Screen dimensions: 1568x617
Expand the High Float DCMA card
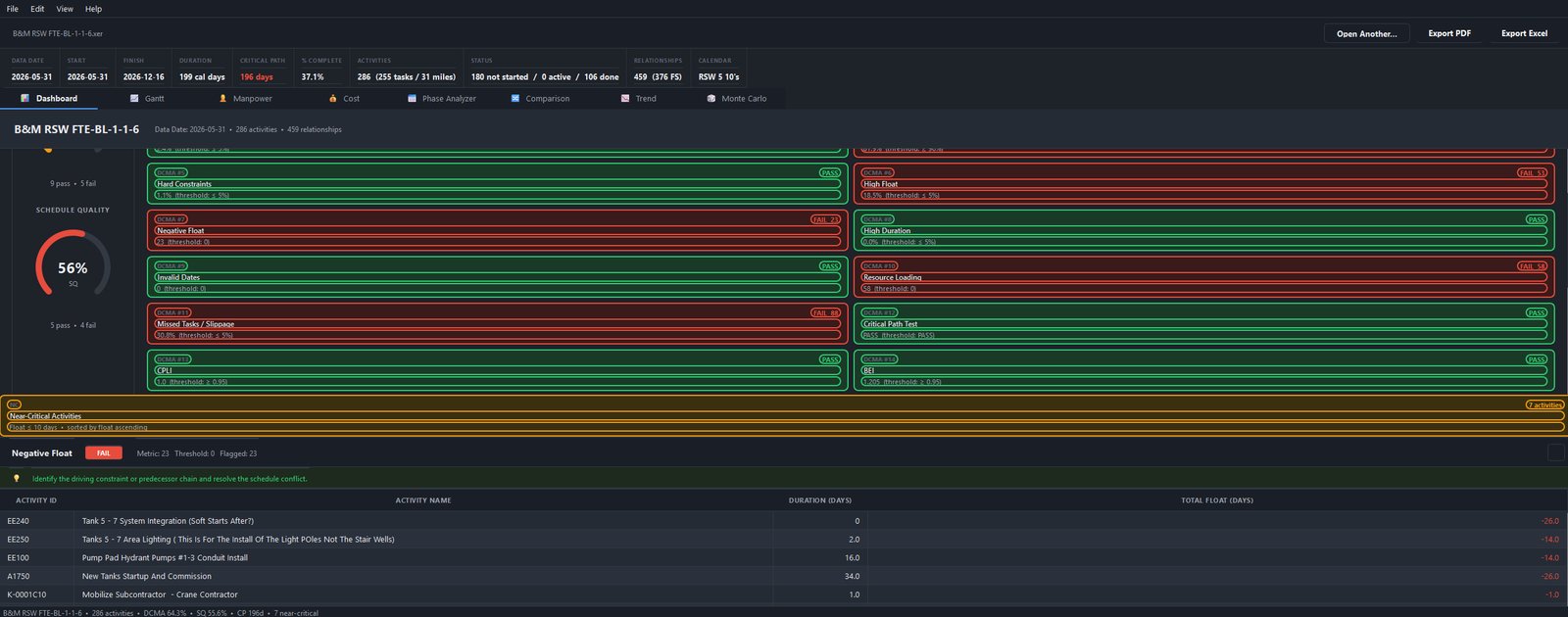(1204, 184)
